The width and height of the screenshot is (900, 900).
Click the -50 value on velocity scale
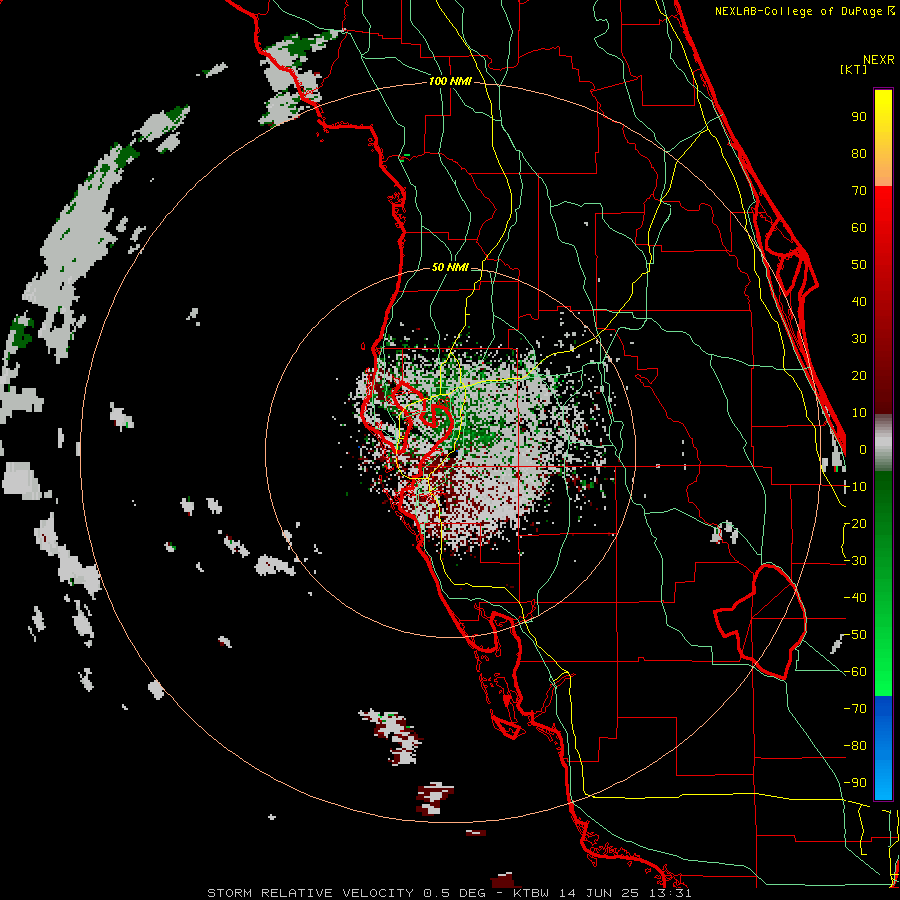coord(855,635)
